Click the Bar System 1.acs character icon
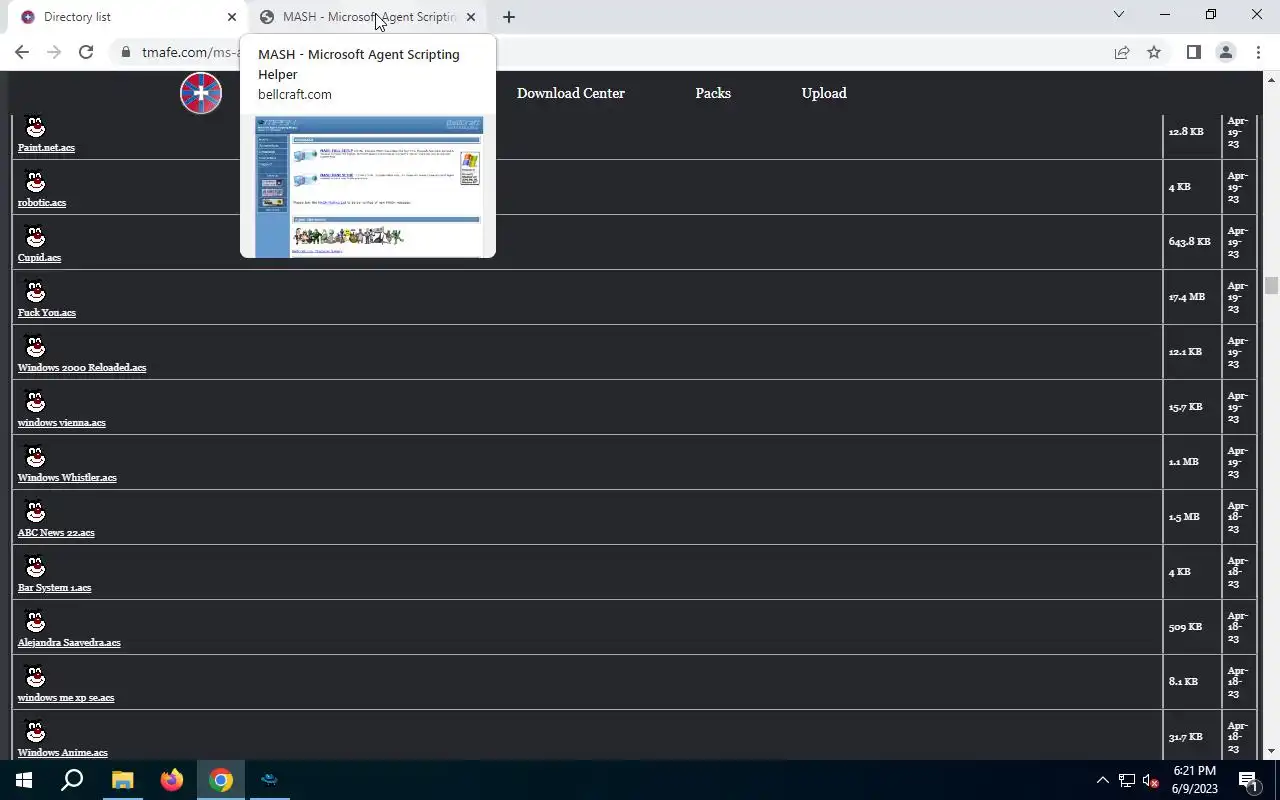The height and width of the screenshot is (800, 1280). pos(35,567)
